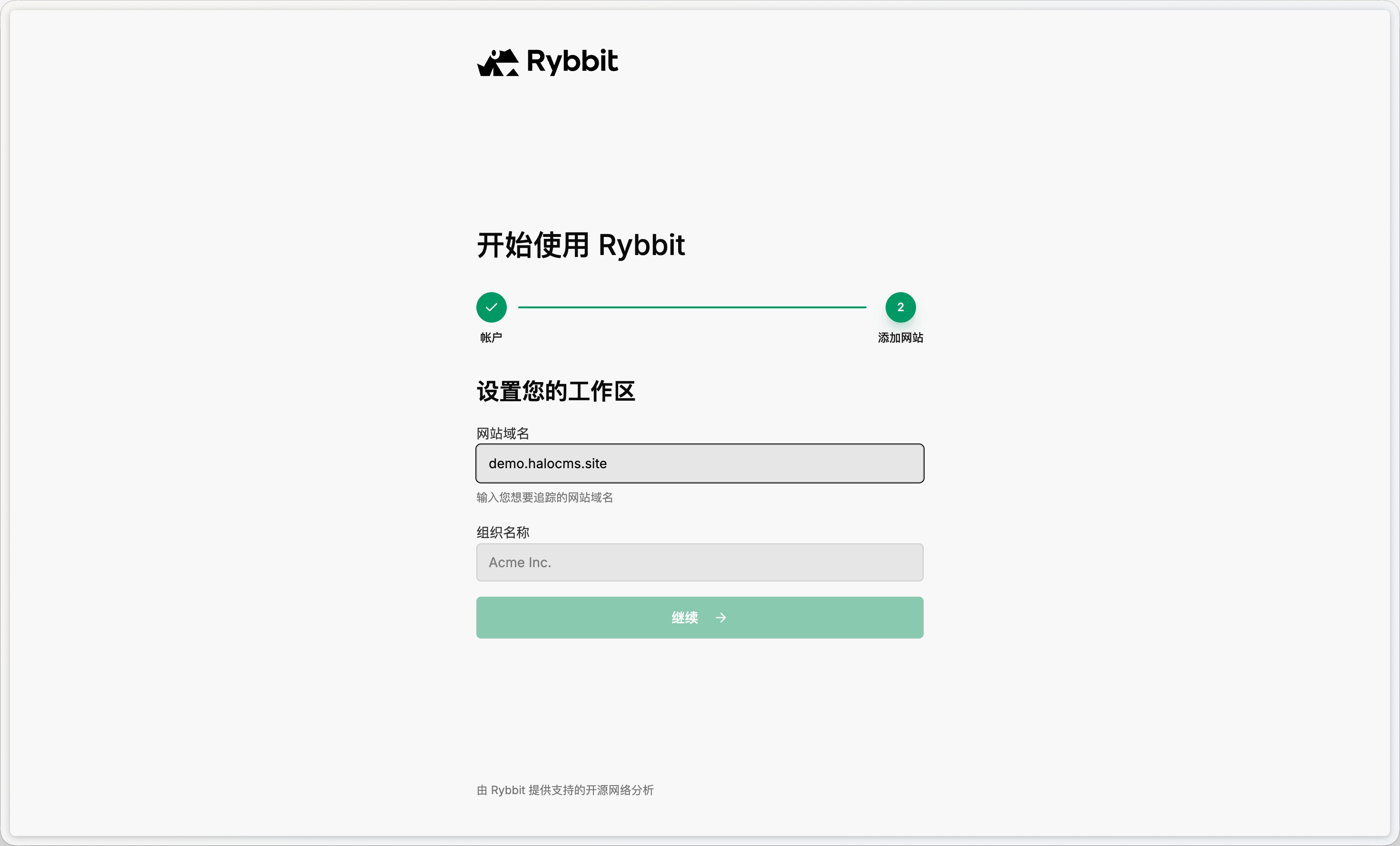The width and height of the screenshot is (1400, 846).
Task: Click the 开始使用 Rybbit page heading
Action: (581, 246)
